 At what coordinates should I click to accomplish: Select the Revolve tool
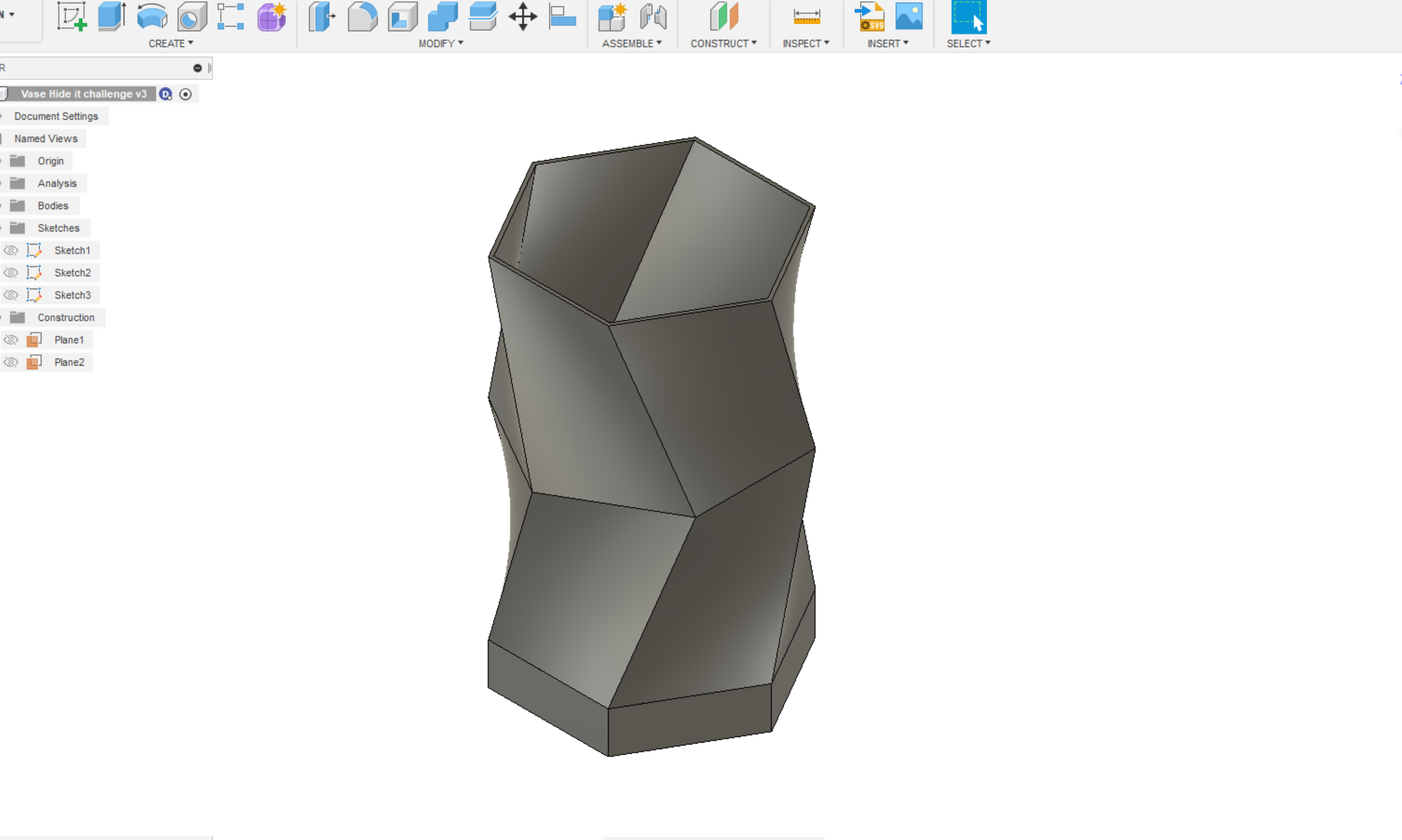pyautogui.click(x=152, y=17)
